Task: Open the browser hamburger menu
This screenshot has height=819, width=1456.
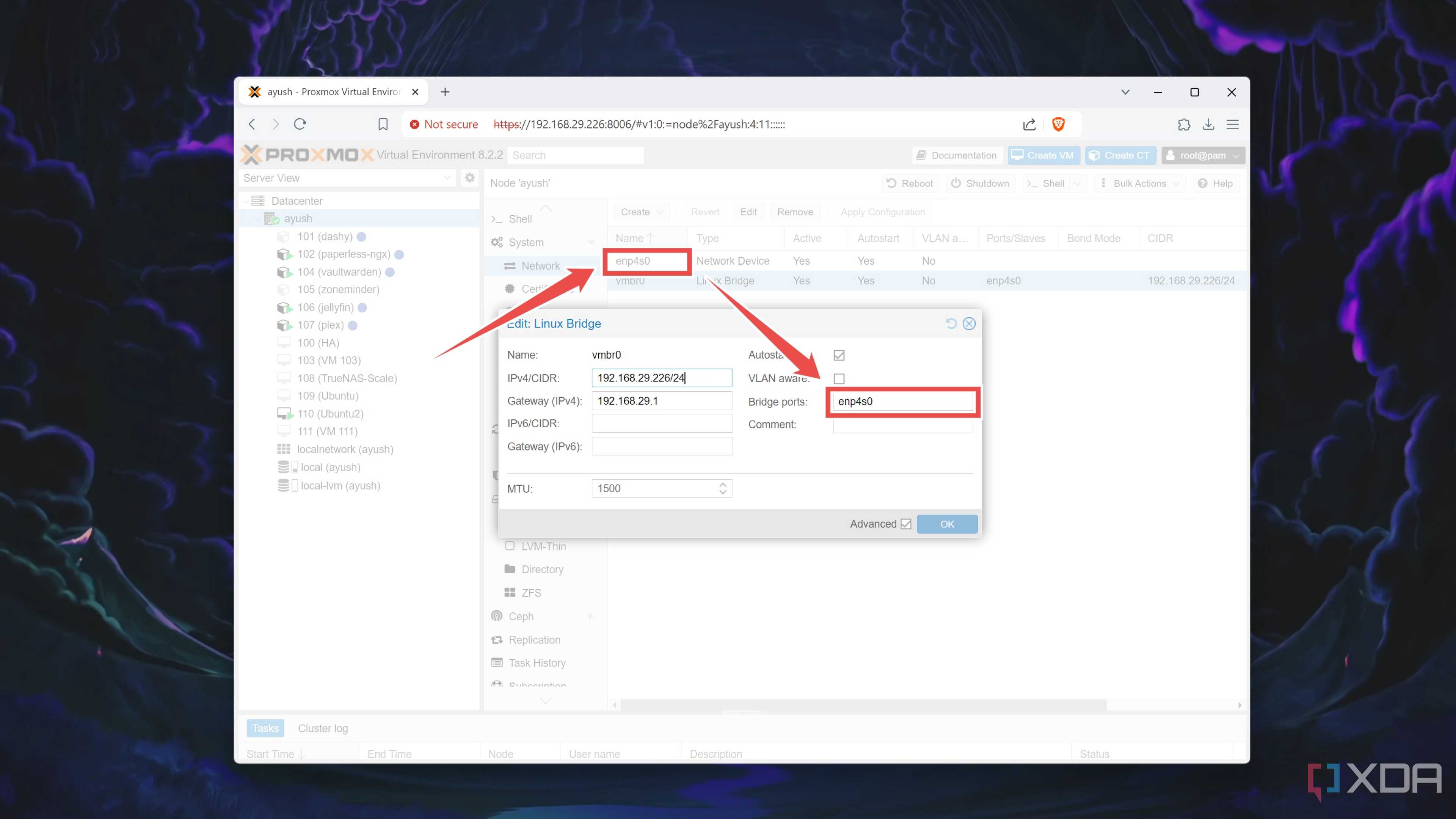Action: [1233, 124]
